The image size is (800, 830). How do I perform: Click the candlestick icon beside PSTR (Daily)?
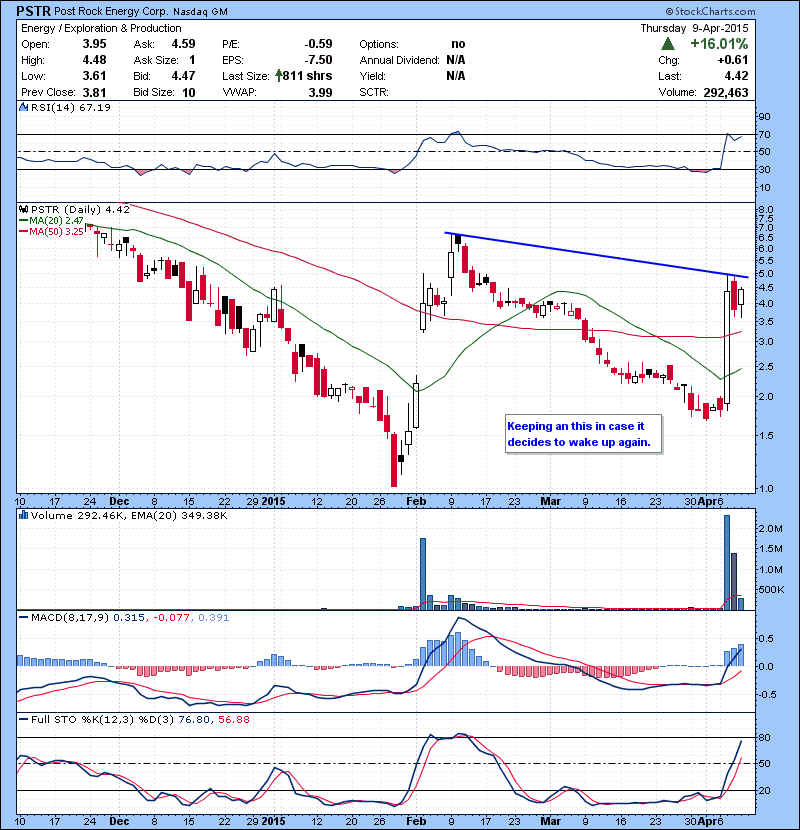[x=23, y=210]
